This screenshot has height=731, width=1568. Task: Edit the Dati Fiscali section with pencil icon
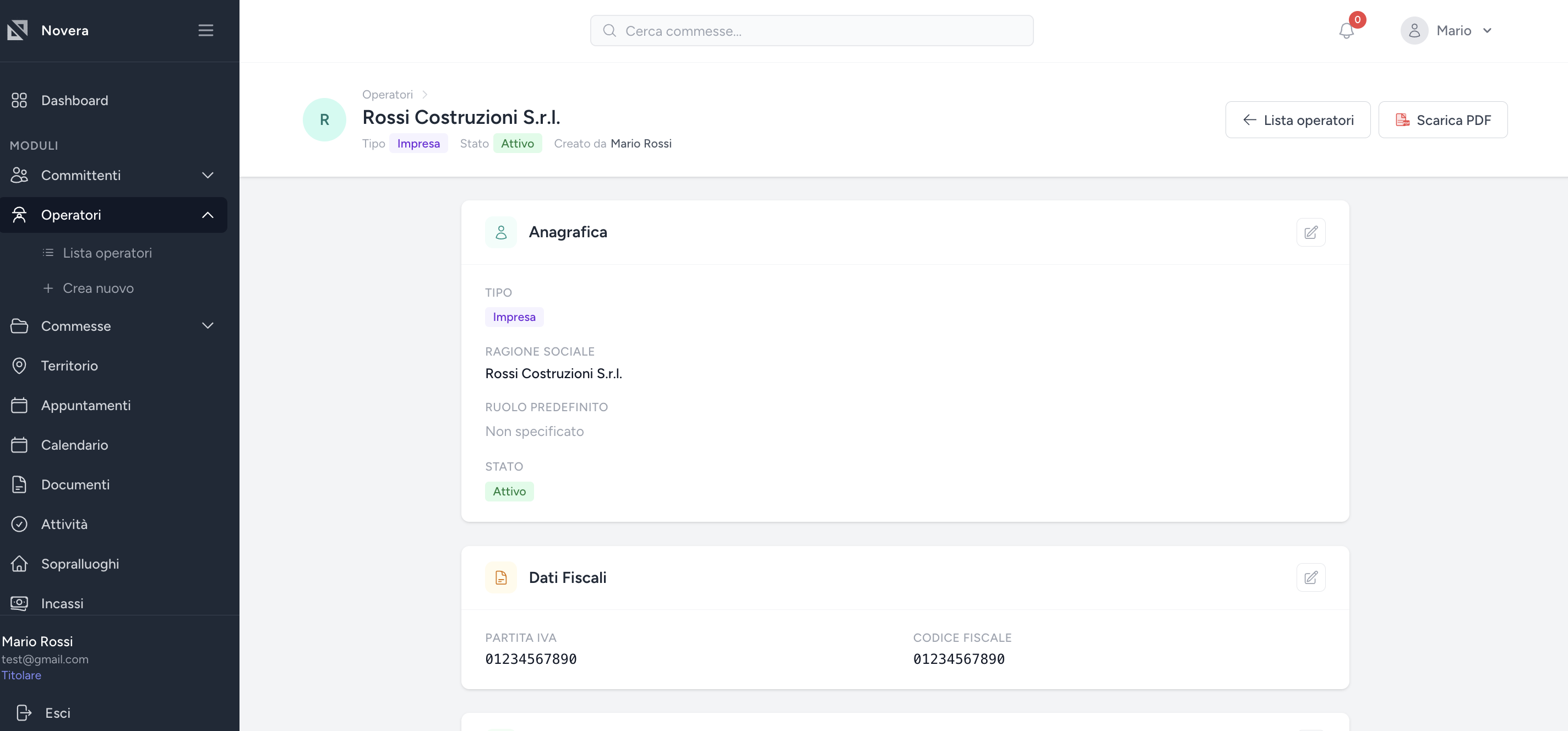[1310, 577]
